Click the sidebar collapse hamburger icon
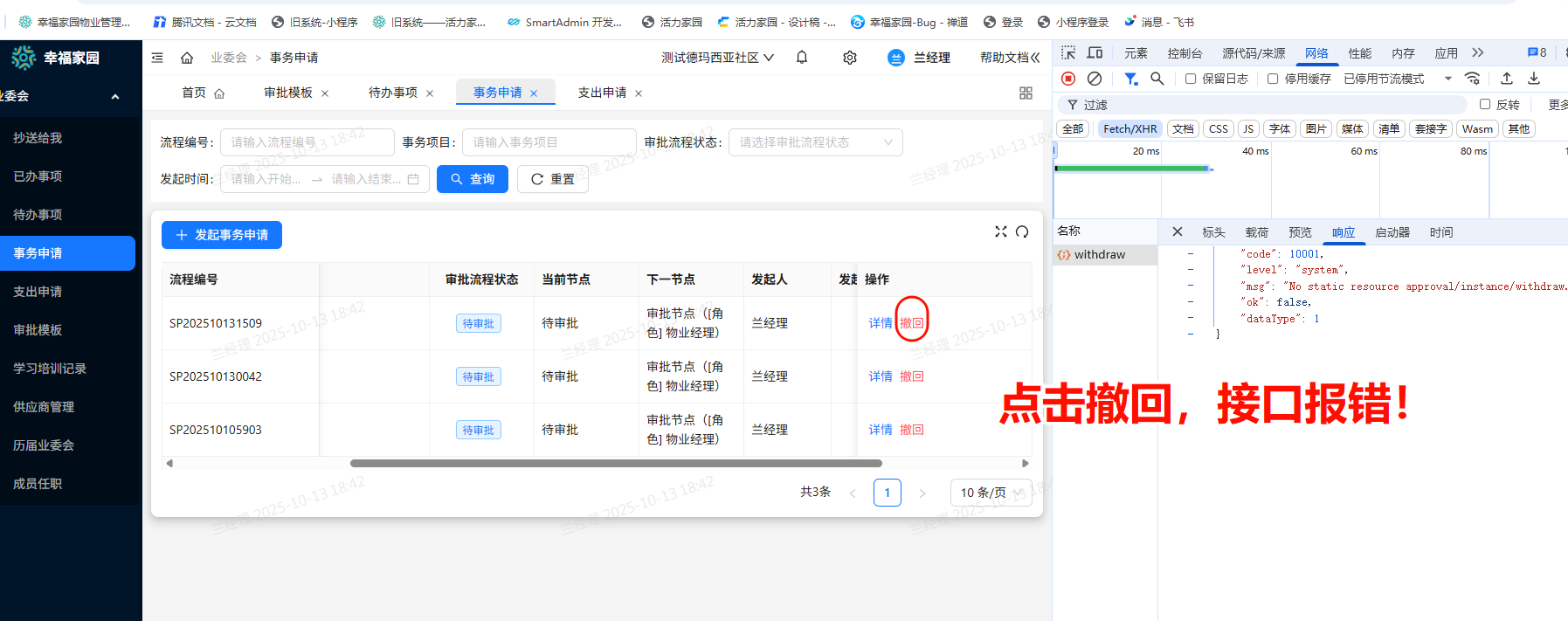1568x621 pixels. pyautogui.click(x=157, y=58)
